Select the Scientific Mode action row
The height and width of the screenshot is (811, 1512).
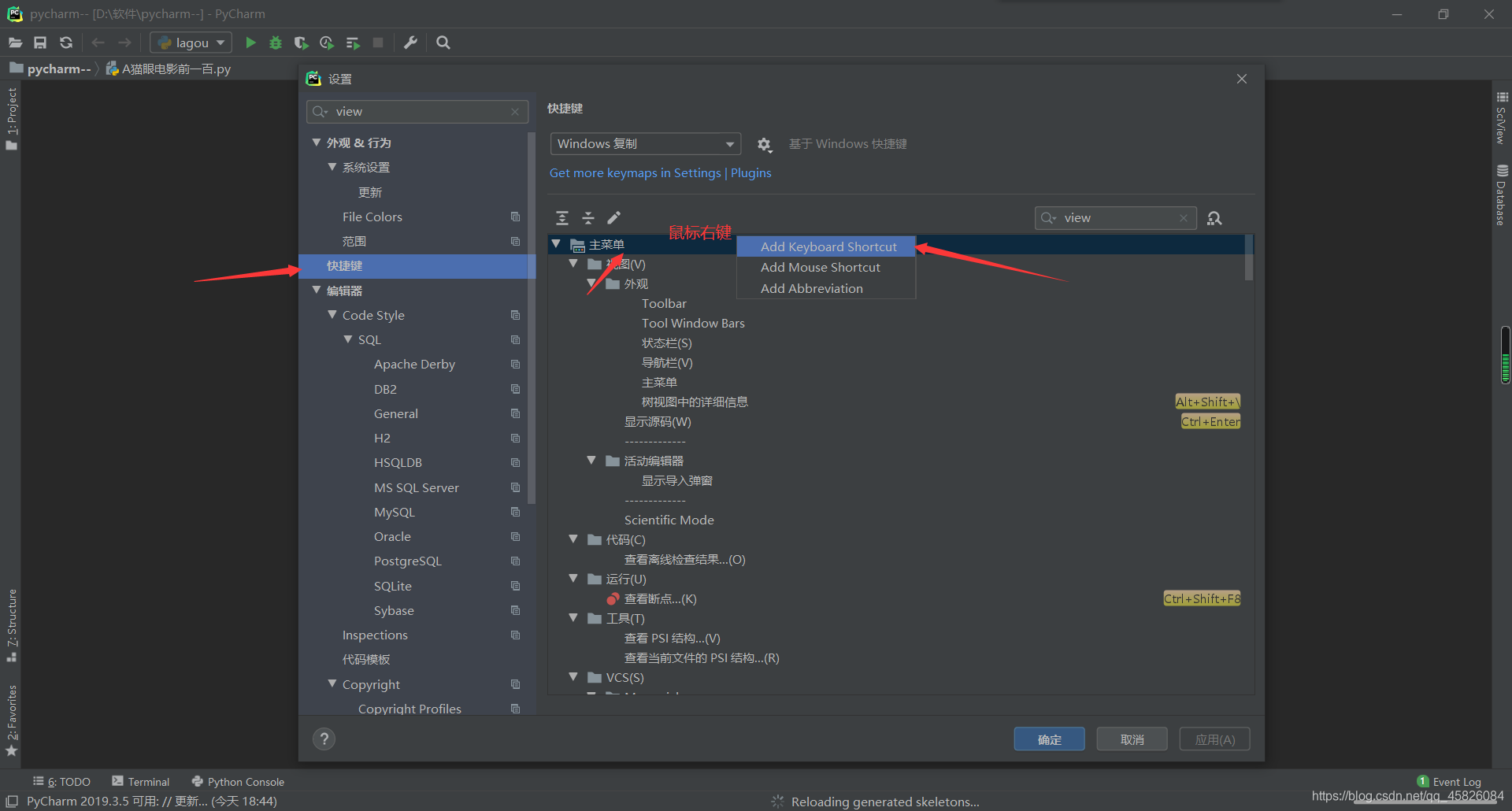pos(669,520)
